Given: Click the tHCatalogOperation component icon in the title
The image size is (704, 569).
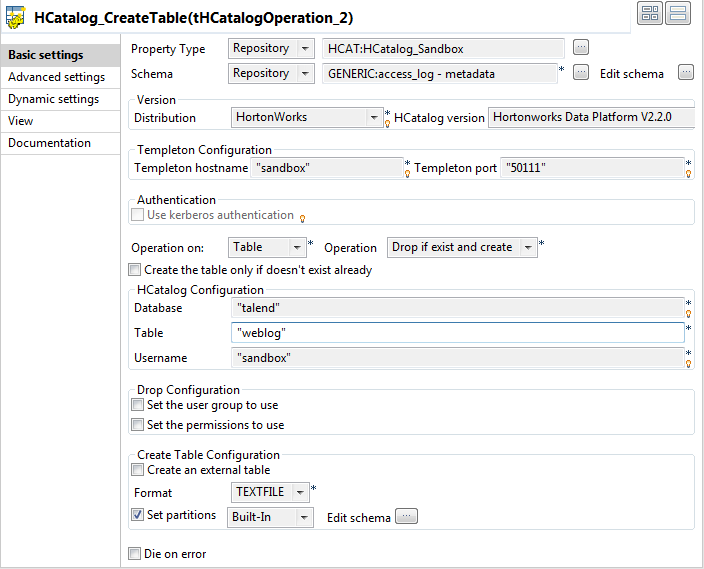Looking at the screenshot, I should (15, 18).
